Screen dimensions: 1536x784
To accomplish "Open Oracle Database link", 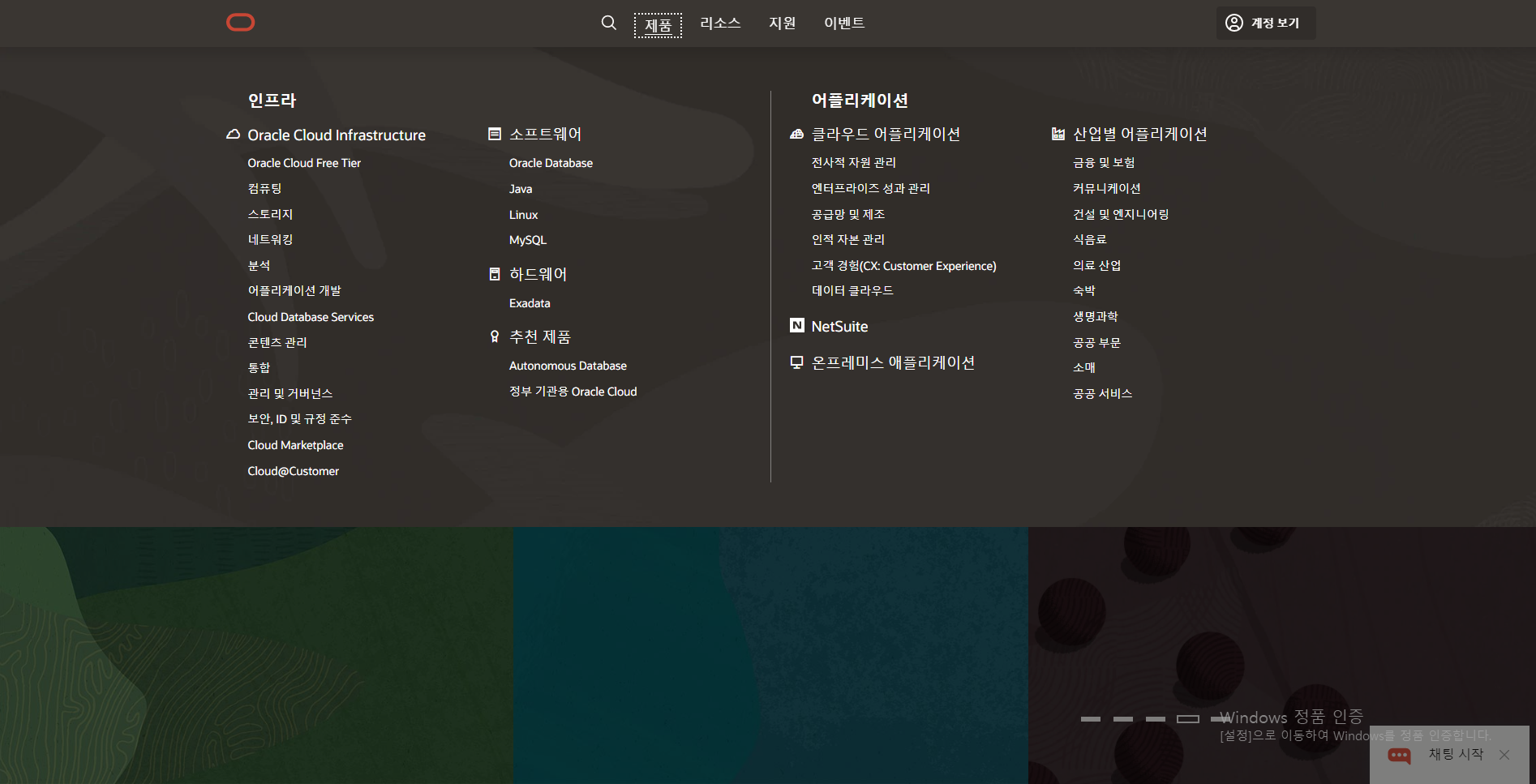I will [551, 163].
